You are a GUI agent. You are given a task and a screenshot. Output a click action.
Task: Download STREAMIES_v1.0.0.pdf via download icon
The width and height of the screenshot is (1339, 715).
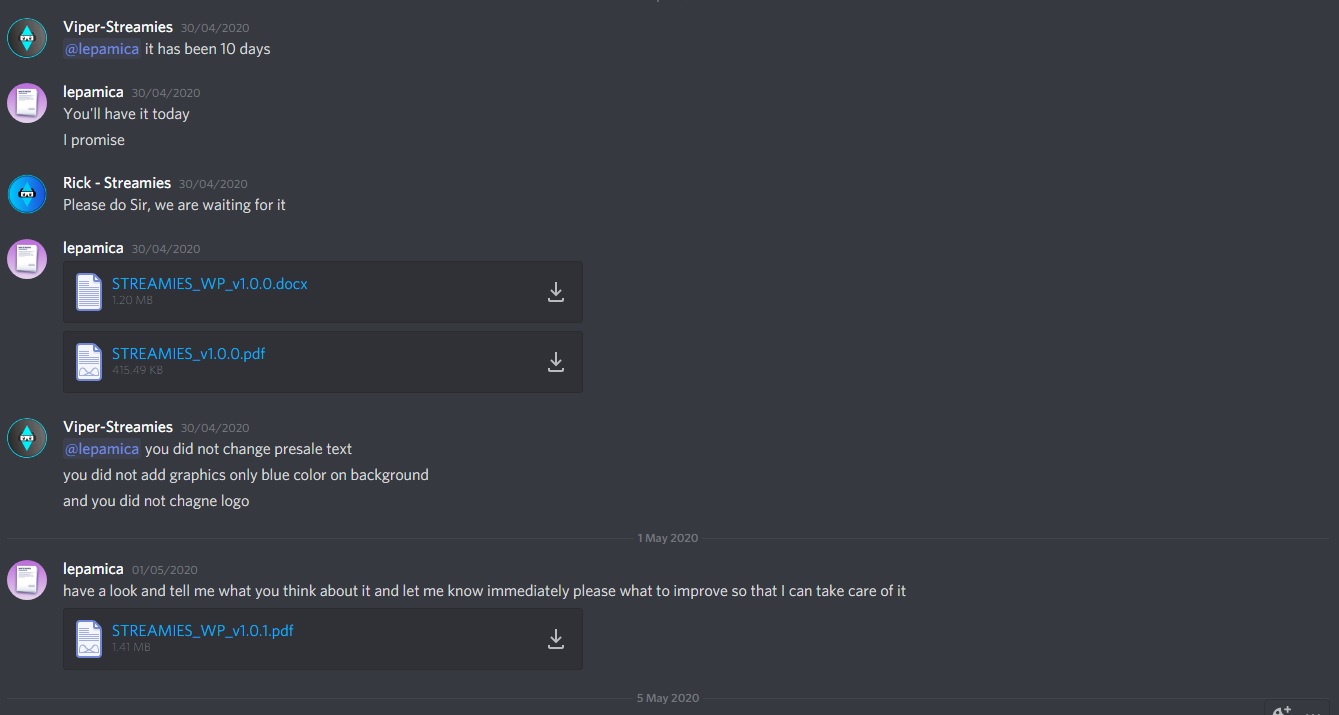click(556, 362)
